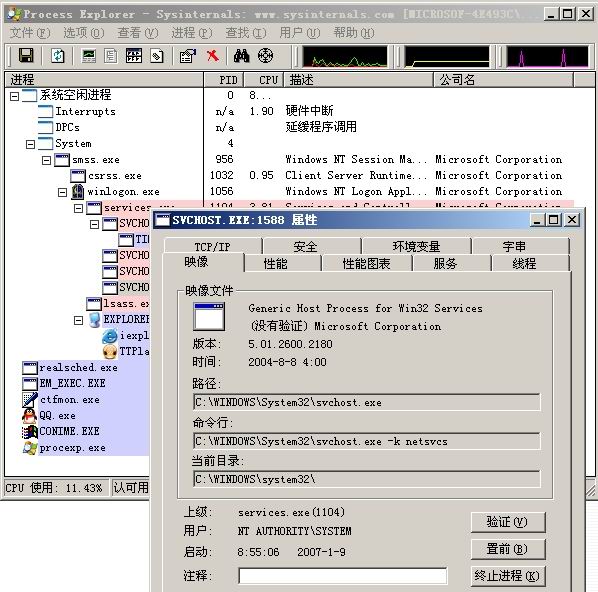Click the DLL/handle view toolbar icon
598x592 pixels.
(157, 56)
